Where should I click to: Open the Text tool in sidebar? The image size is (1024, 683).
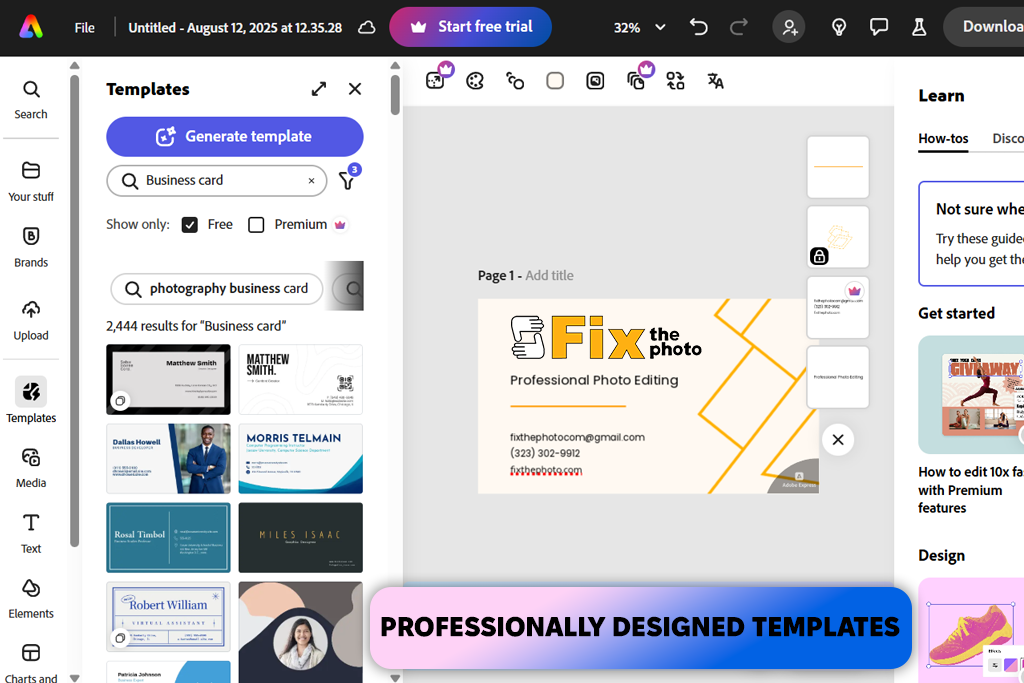(31, 534)
